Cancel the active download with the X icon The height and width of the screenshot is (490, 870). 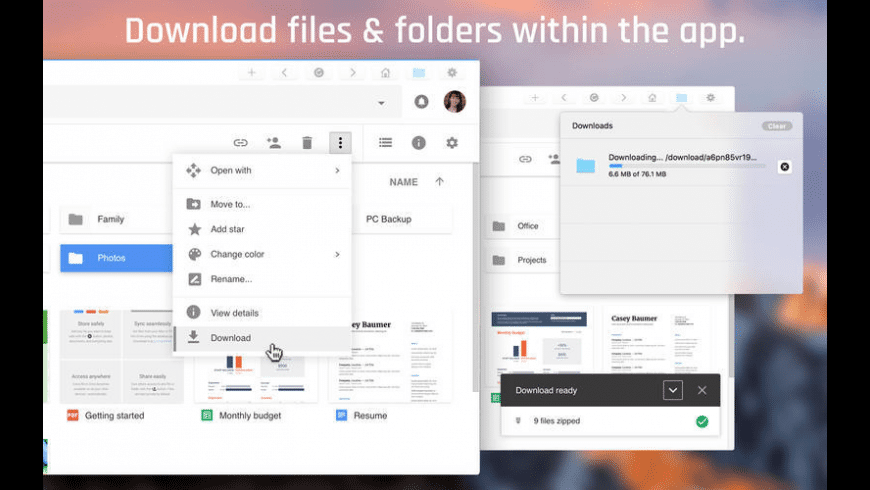785,166
